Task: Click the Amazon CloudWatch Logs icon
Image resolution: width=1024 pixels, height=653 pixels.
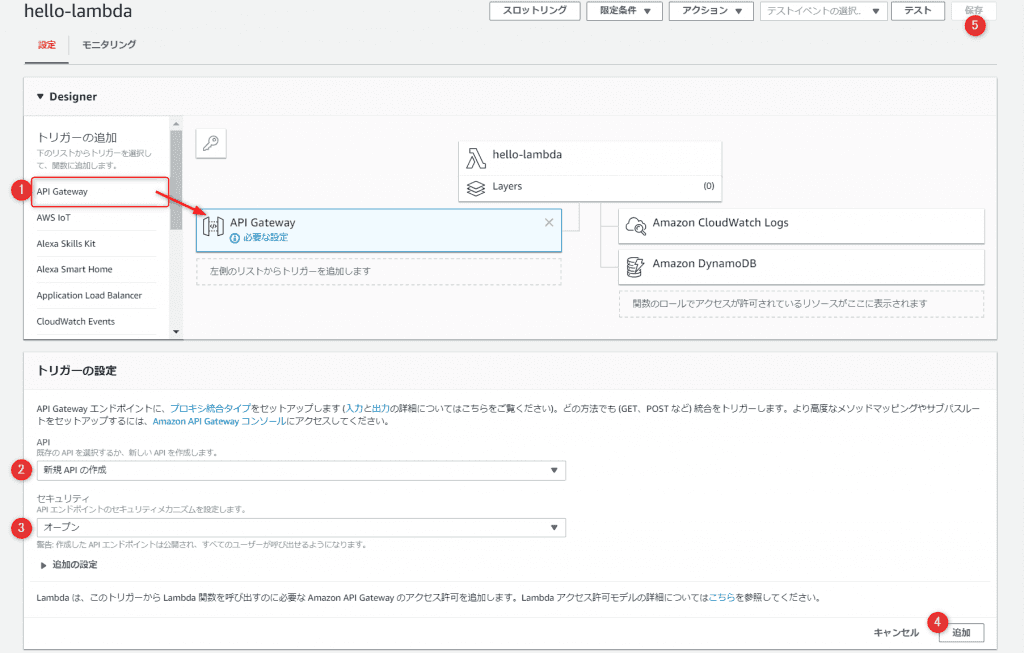Action: click(x=634, y=225)
